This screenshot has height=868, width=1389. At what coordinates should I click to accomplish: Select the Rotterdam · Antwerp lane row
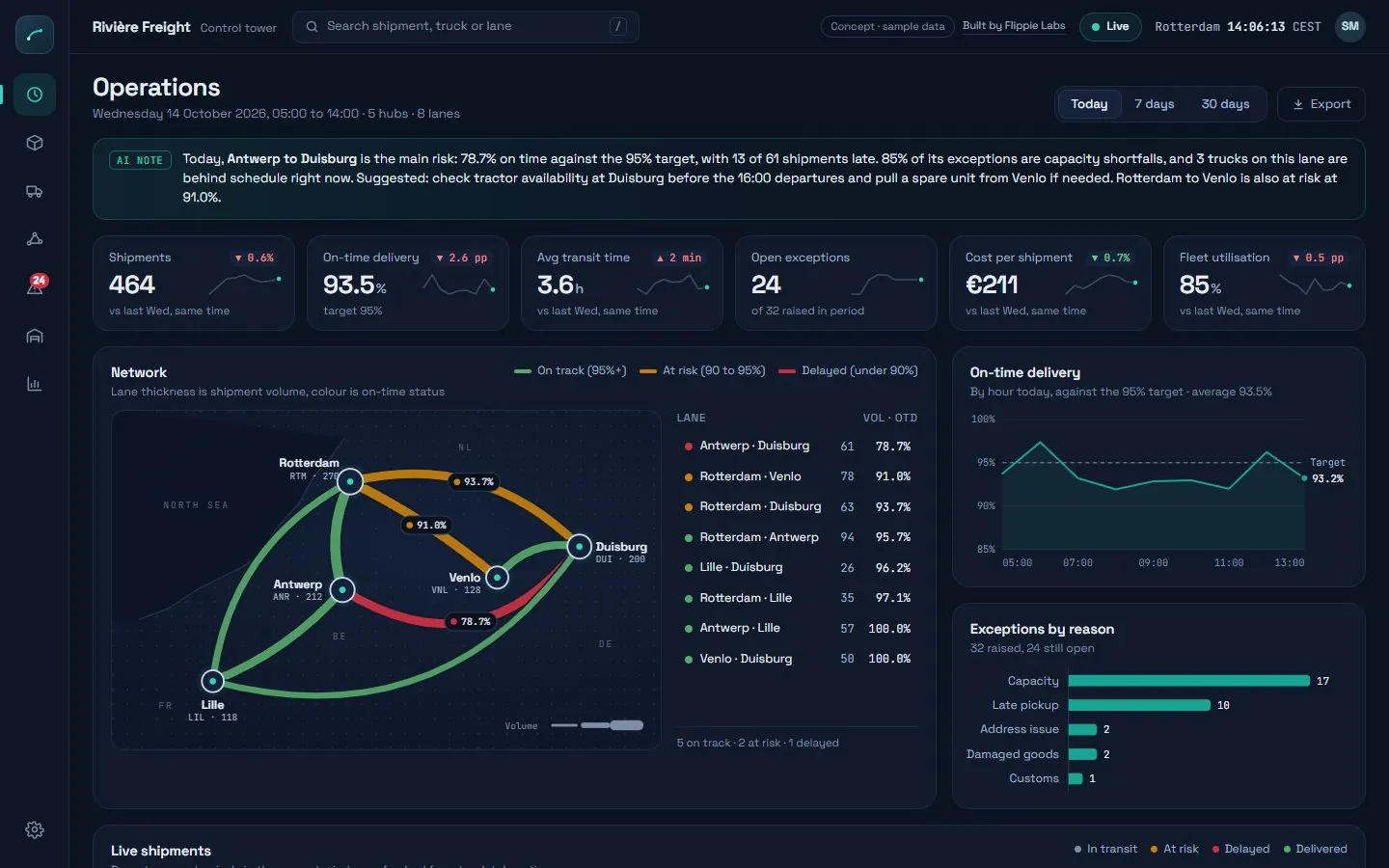pos(798,537)
